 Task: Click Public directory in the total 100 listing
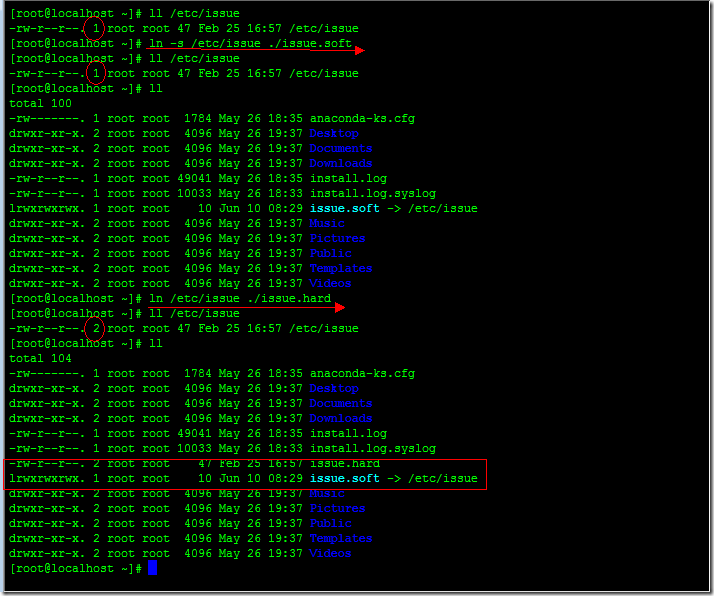[330, 254]
